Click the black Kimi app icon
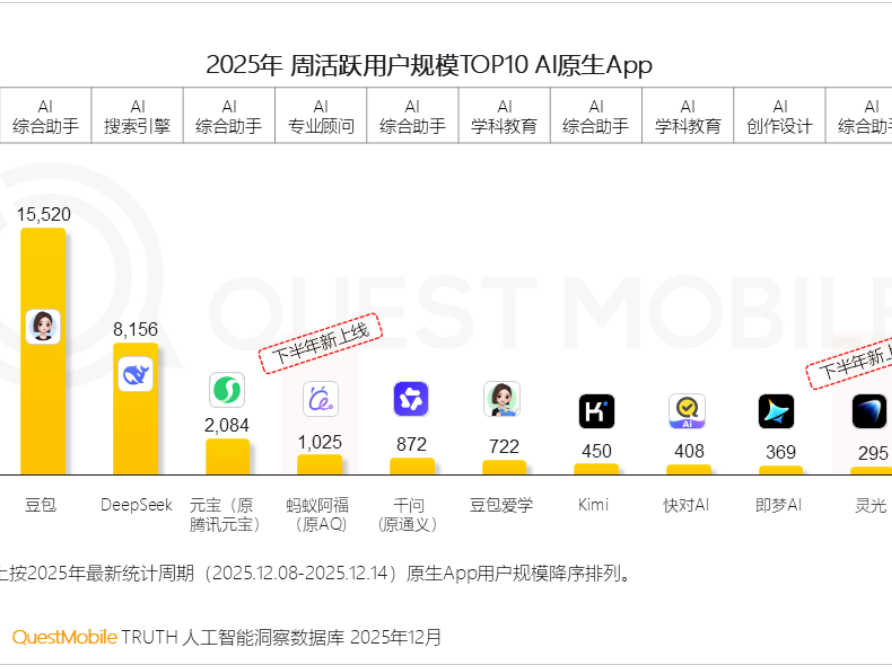Viewport: 892px width, 669px height. pos(596,410)
